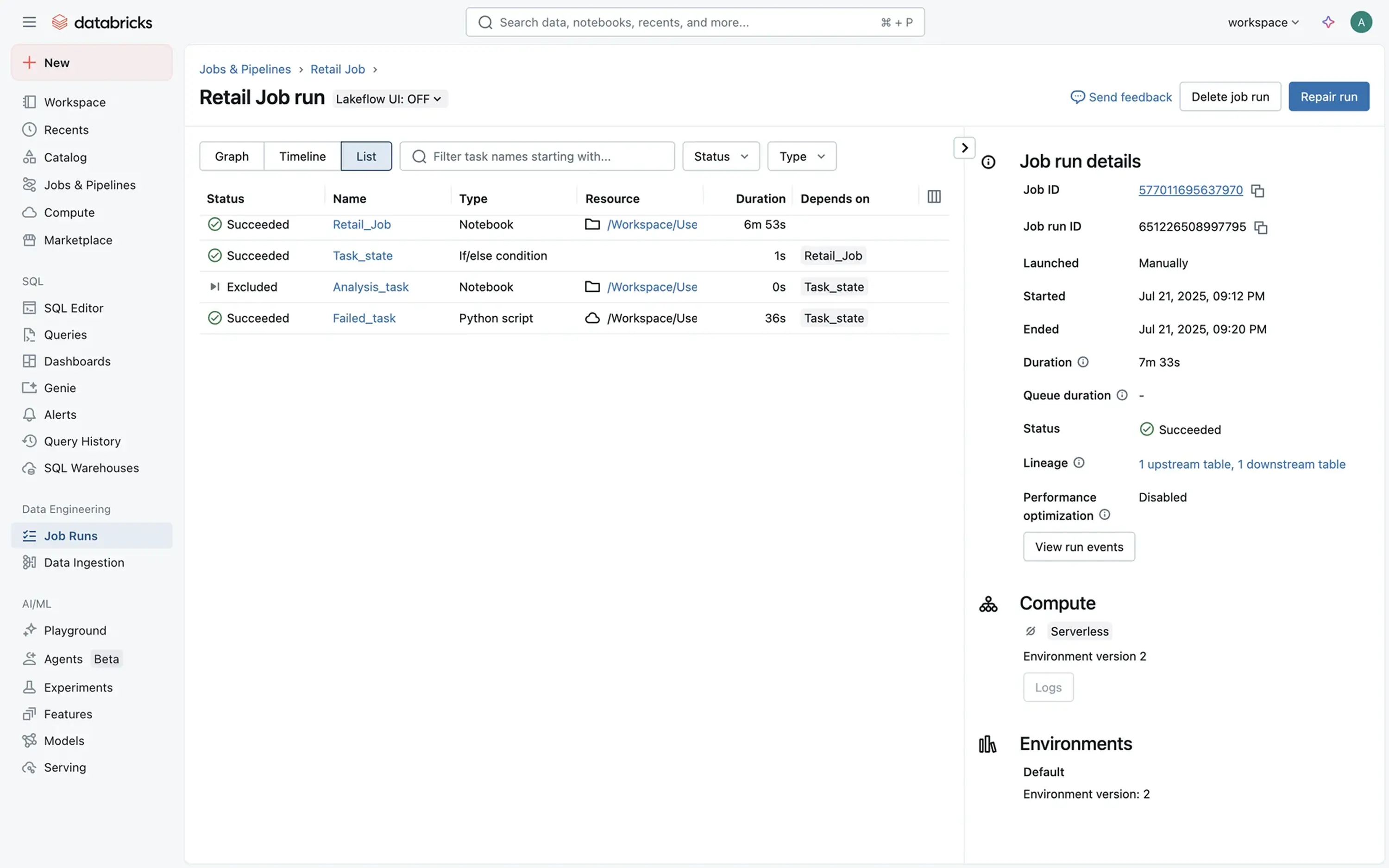Switch to the Timeline view tab
The height and width of the screenshot is (868, 1389).
302,156
